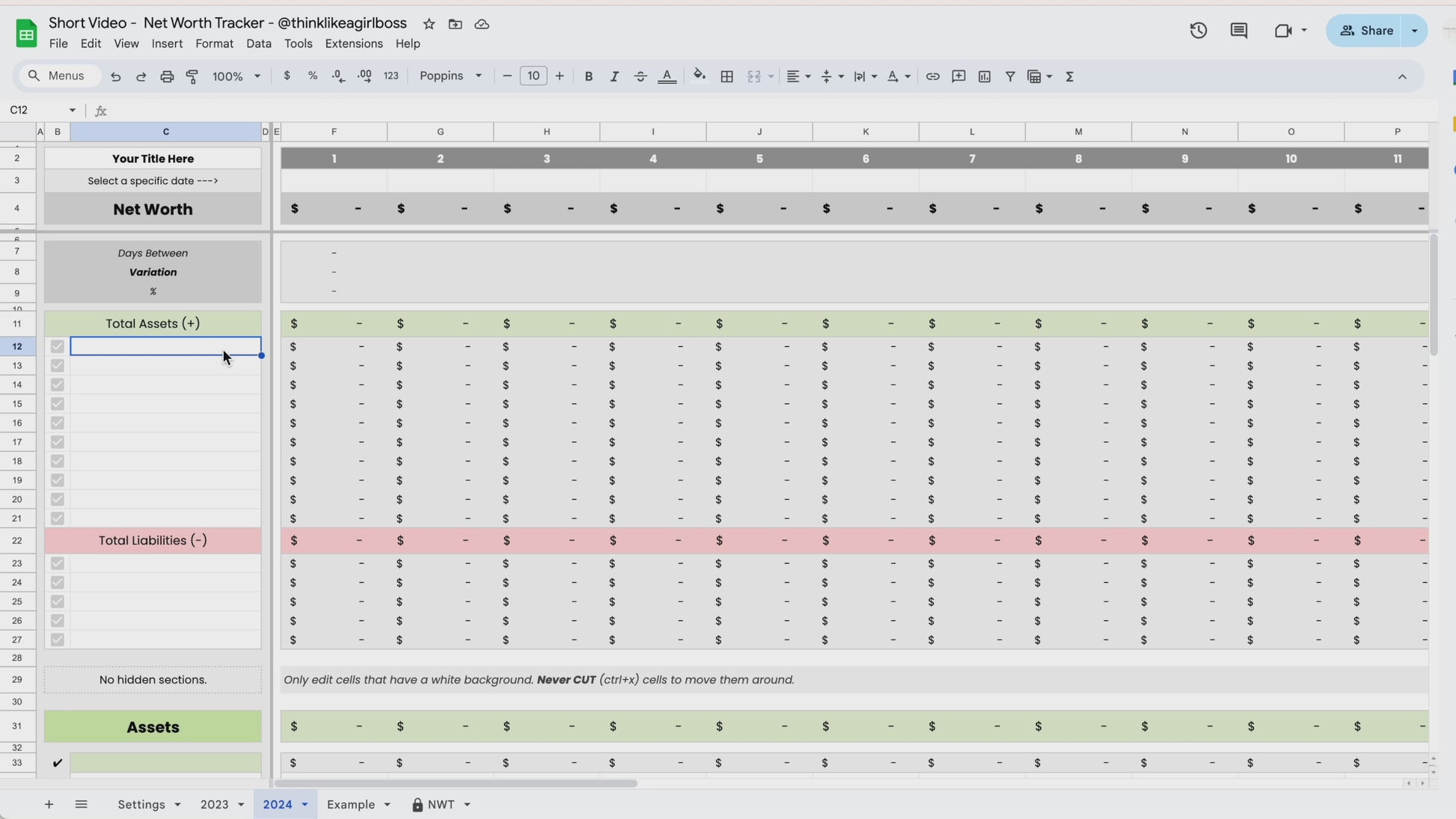Open the Poppins font dropdown
The width and height of the screenshot is (1456, 819).
[450, 76]
